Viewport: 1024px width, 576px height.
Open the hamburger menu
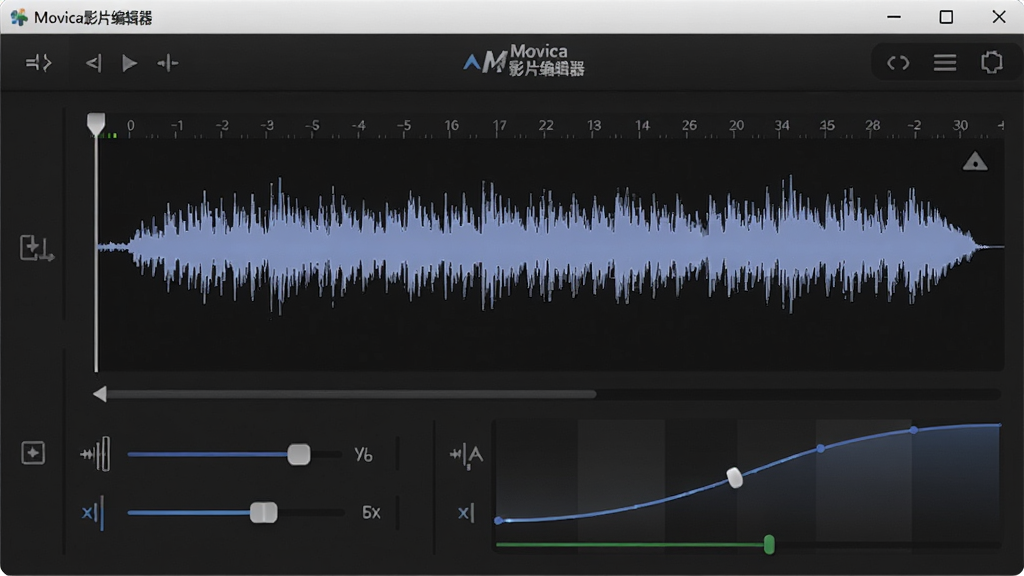(x=945, y=63)
